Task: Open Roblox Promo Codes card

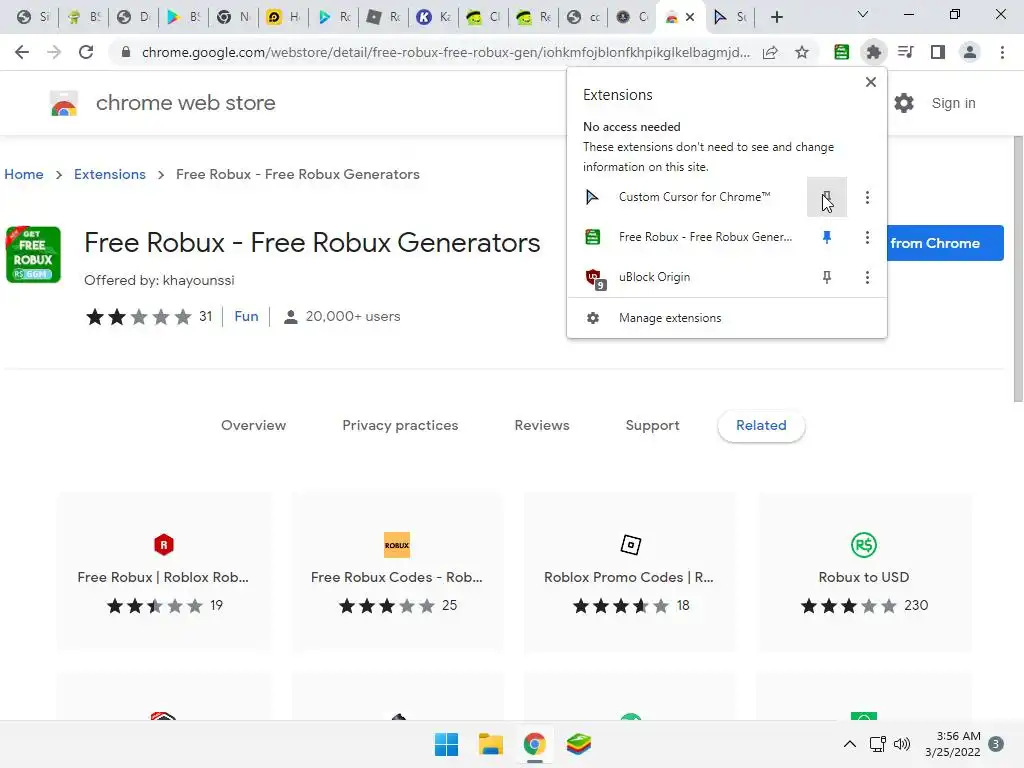Action: pyautogui.click(x=630, y=572)
